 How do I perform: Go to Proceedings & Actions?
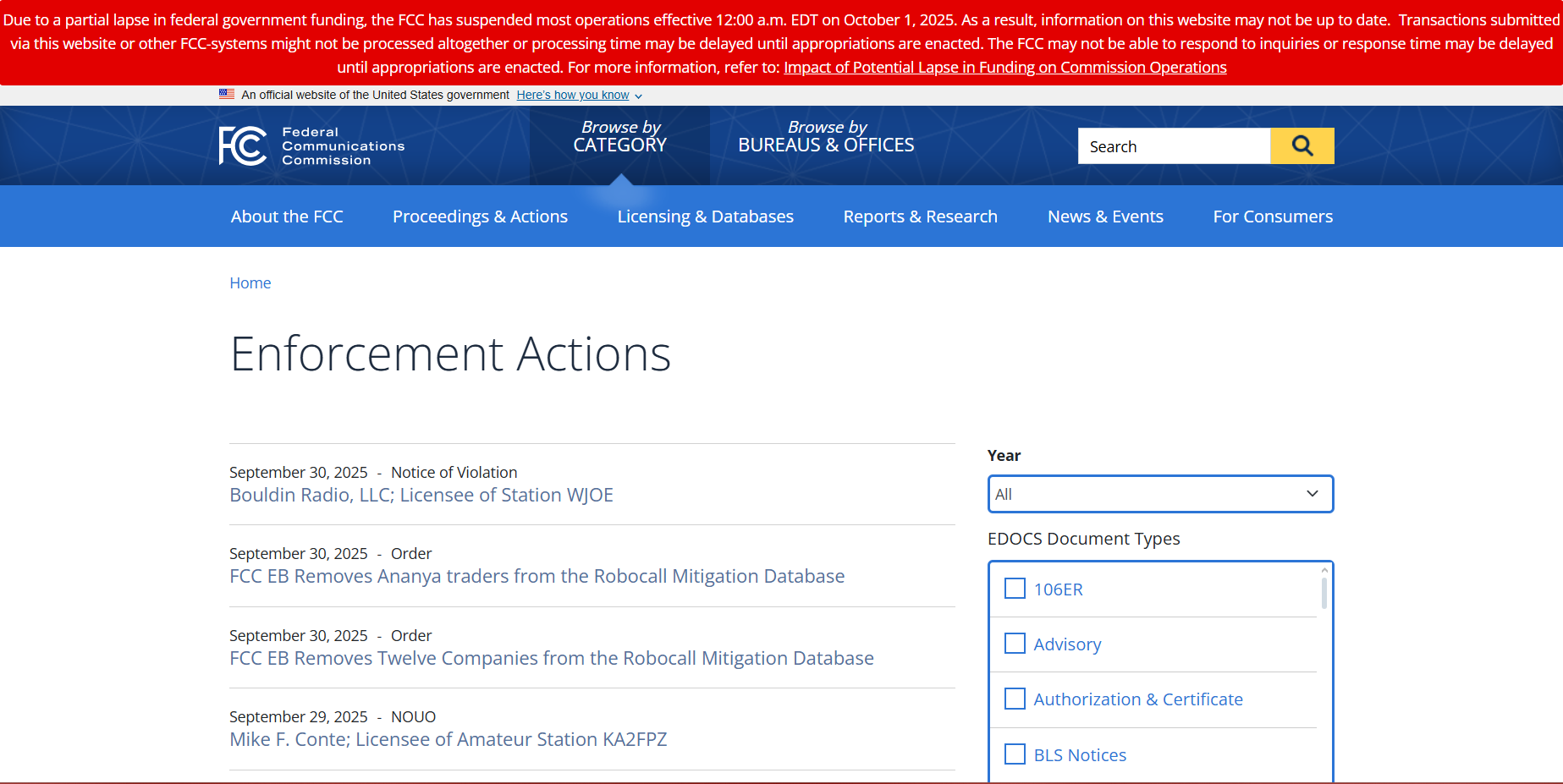point(480,217)
